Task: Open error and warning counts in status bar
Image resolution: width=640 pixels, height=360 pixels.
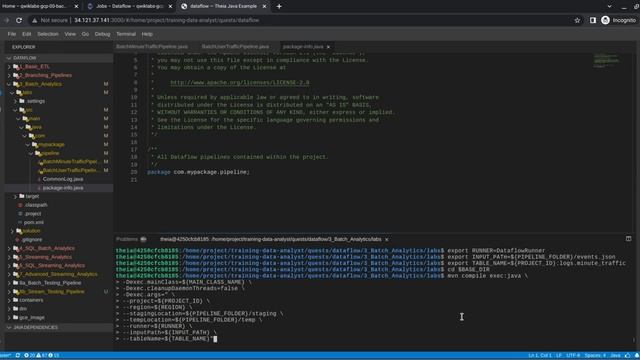Action: click(41, 356)
